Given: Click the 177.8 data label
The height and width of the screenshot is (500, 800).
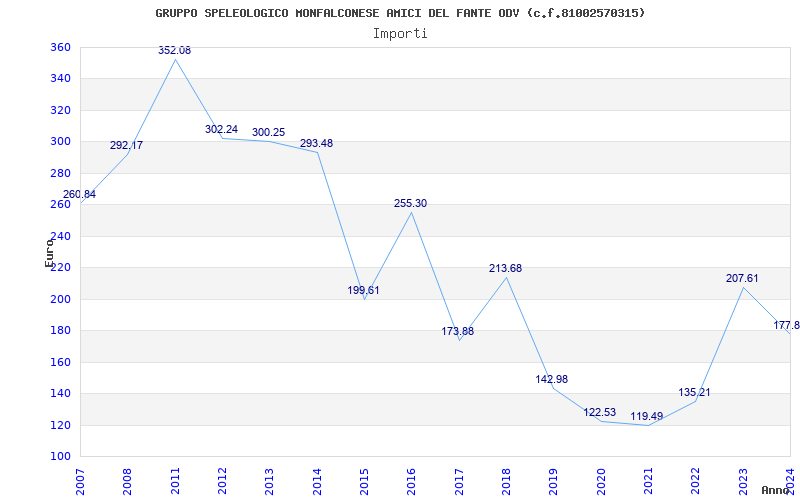Looking at the screenshot, I should [x=787, y=326].
